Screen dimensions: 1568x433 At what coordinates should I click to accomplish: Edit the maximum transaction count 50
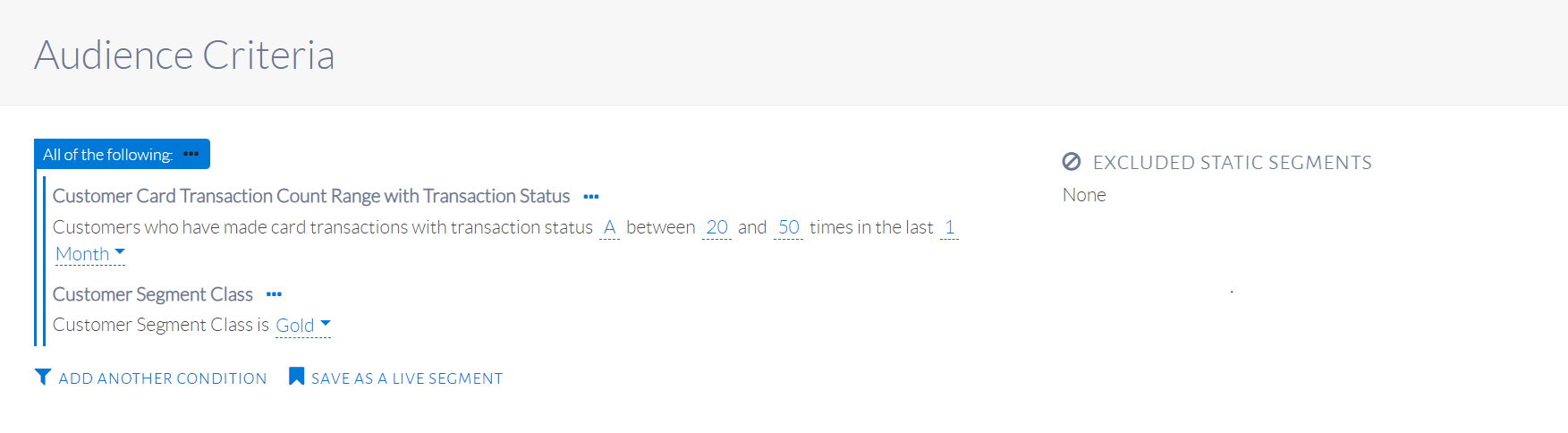pos(788,227)
